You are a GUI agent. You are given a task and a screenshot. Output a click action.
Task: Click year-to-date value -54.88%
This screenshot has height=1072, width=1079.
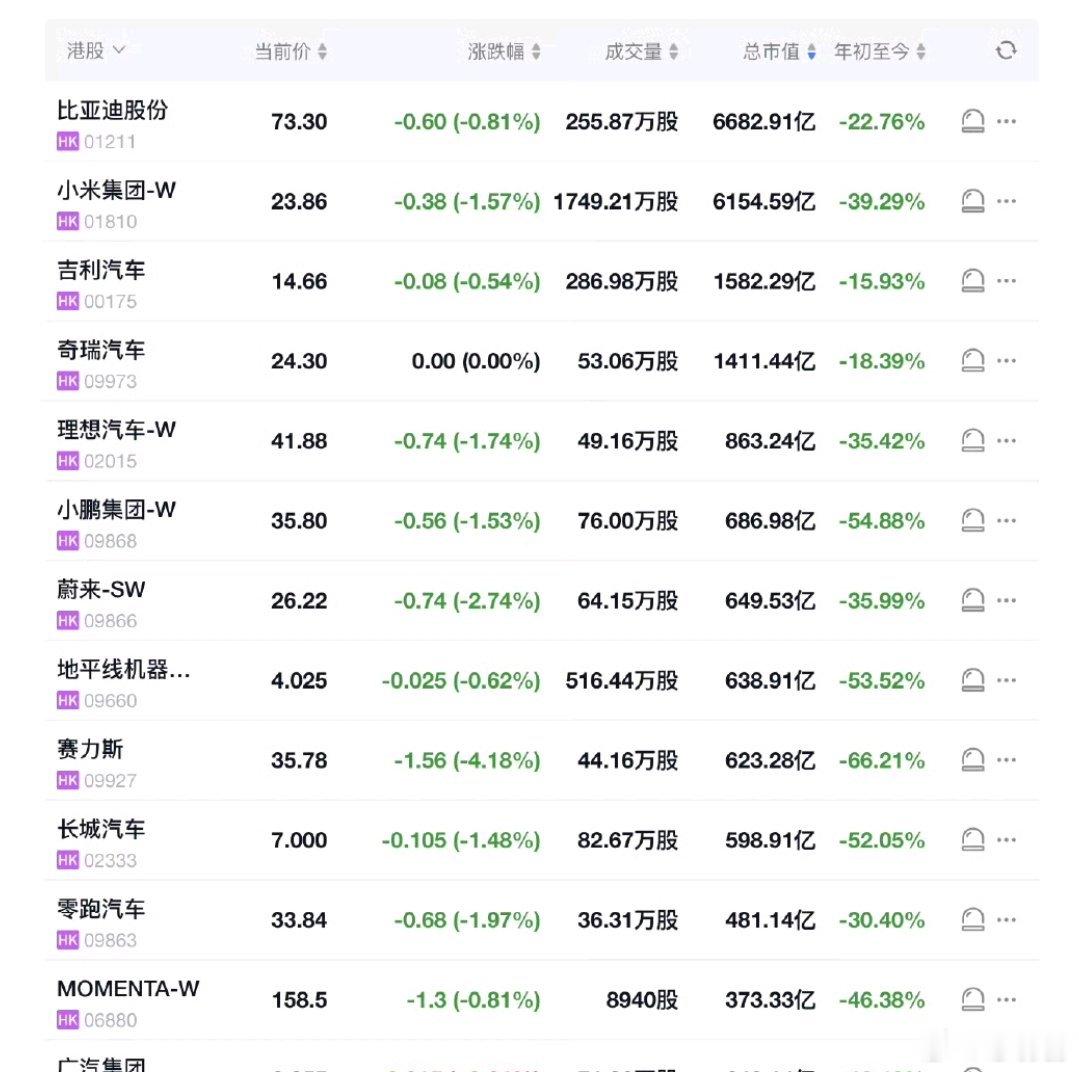(x=882, y=521)
